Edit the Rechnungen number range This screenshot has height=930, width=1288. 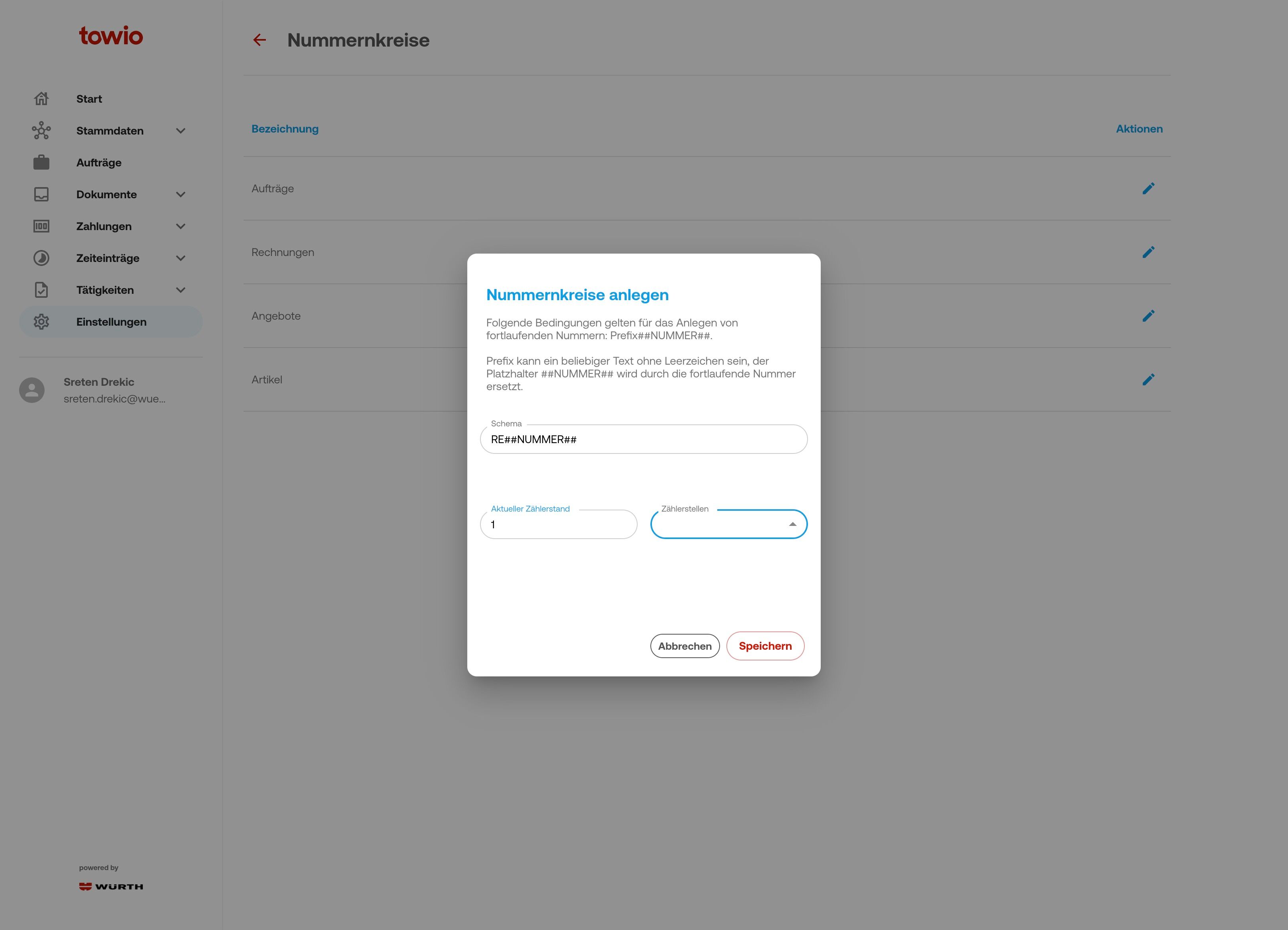coord(1148,252)
